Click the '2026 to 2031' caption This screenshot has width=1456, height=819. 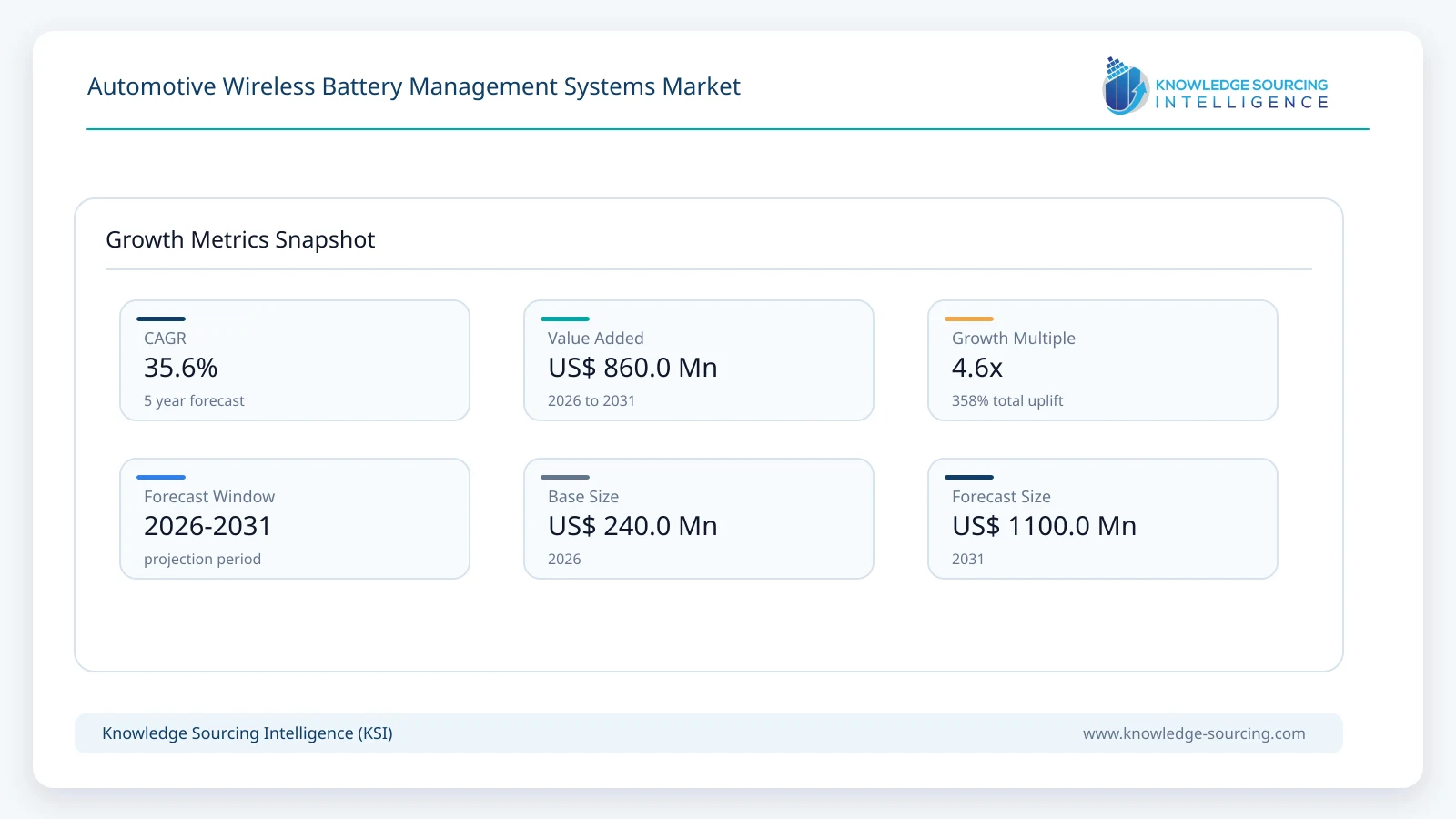(591, 400)
